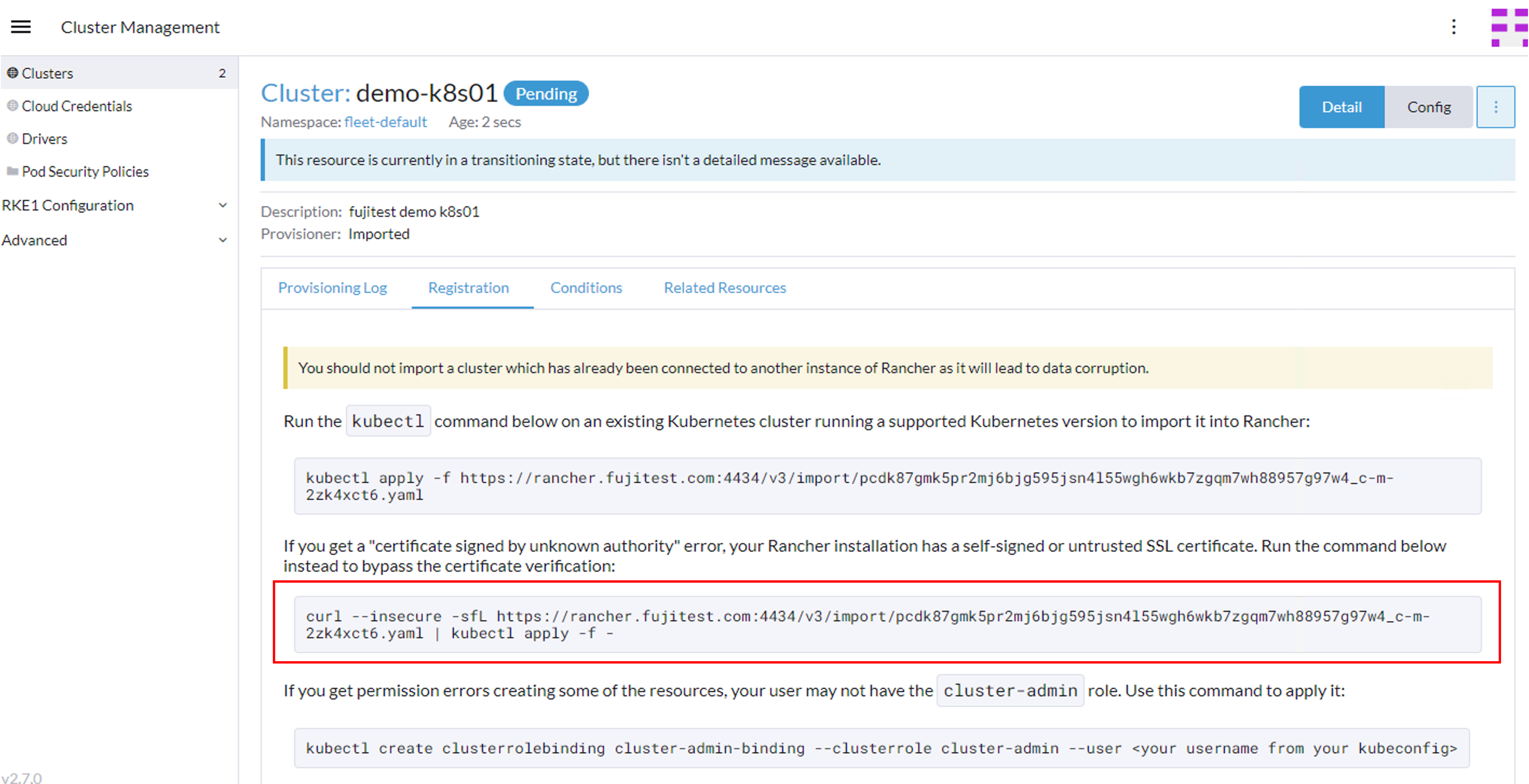Click the Cluster Management title
The width and height of the screenshot is (1529, 784).
point(140,27)
